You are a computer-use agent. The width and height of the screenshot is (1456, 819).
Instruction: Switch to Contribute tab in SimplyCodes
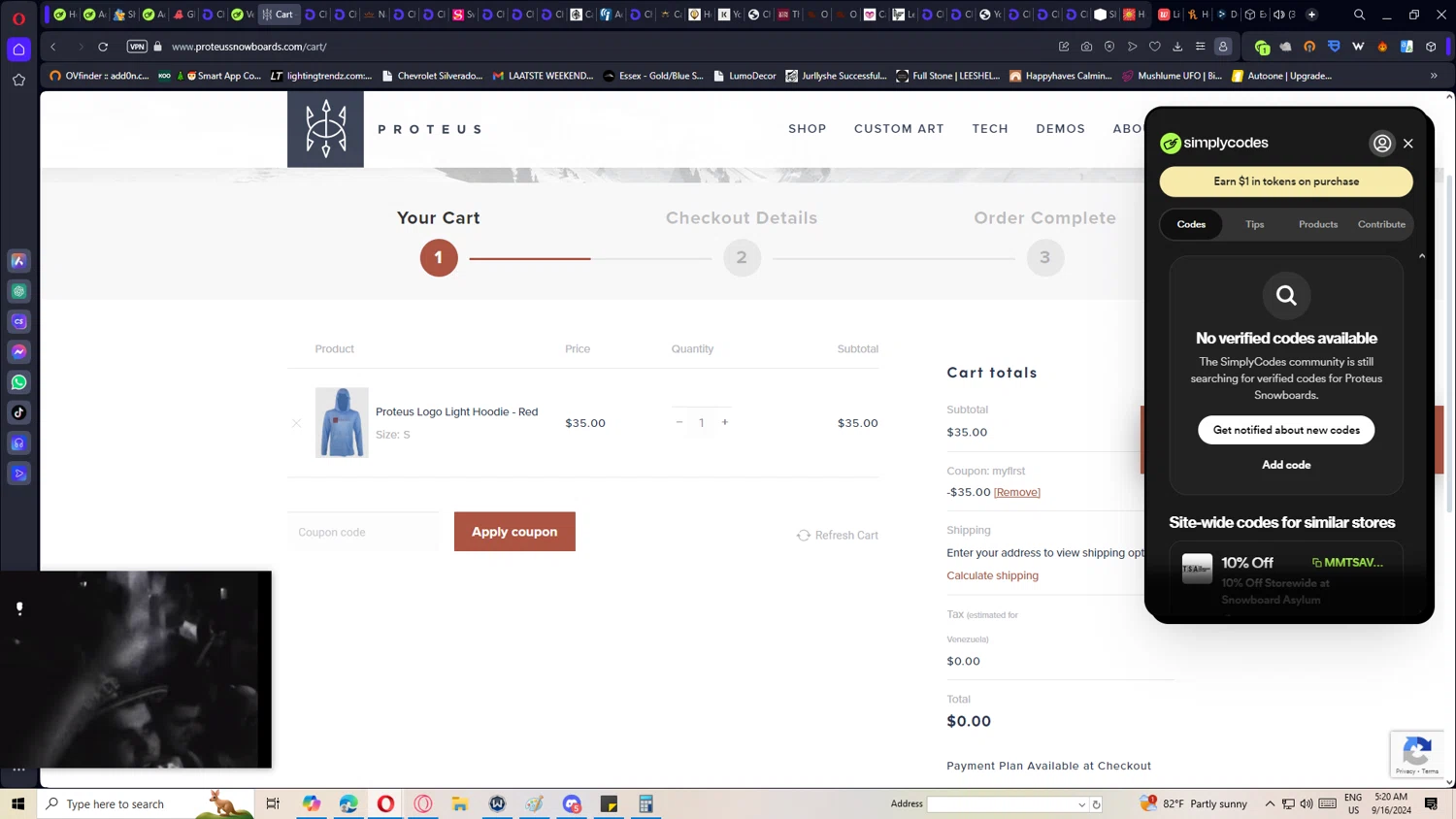[1381, 224]
